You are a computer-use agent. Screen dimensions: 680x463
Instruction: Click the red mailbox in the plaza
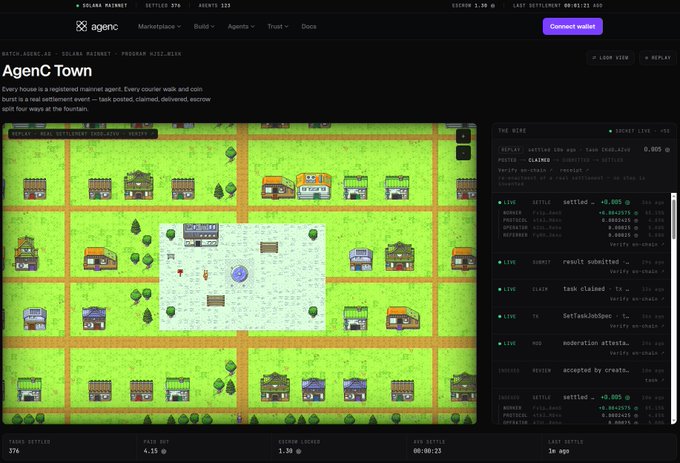point(180,272)
